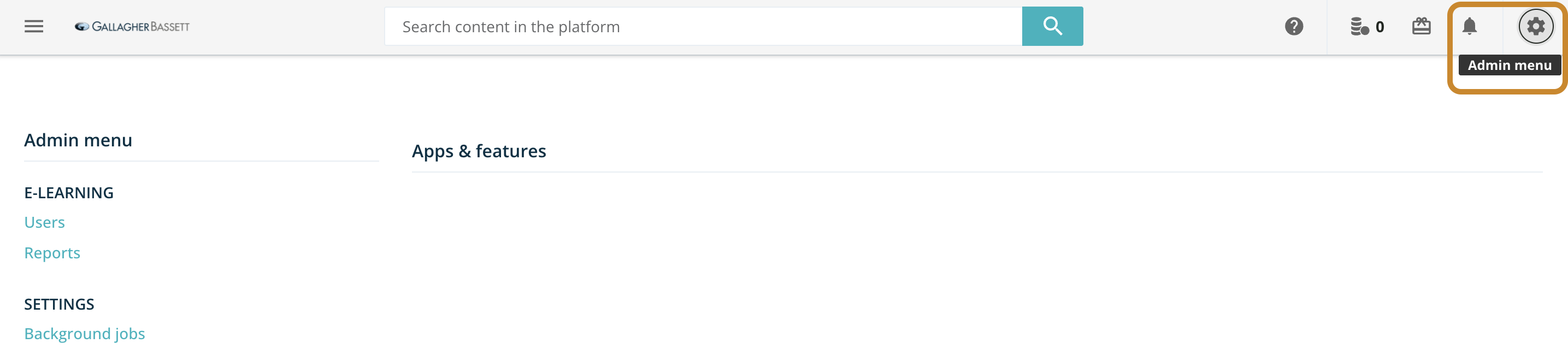Click the Gallagher Bassett globe emblem
This screenshot has height=355, width=1568.
click(x=81, y=27)
